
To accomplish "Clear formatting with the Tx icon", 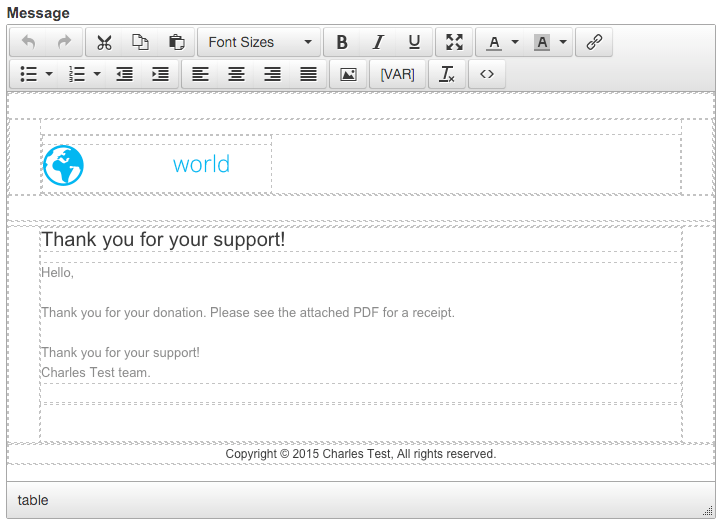I will pos(447,74).
